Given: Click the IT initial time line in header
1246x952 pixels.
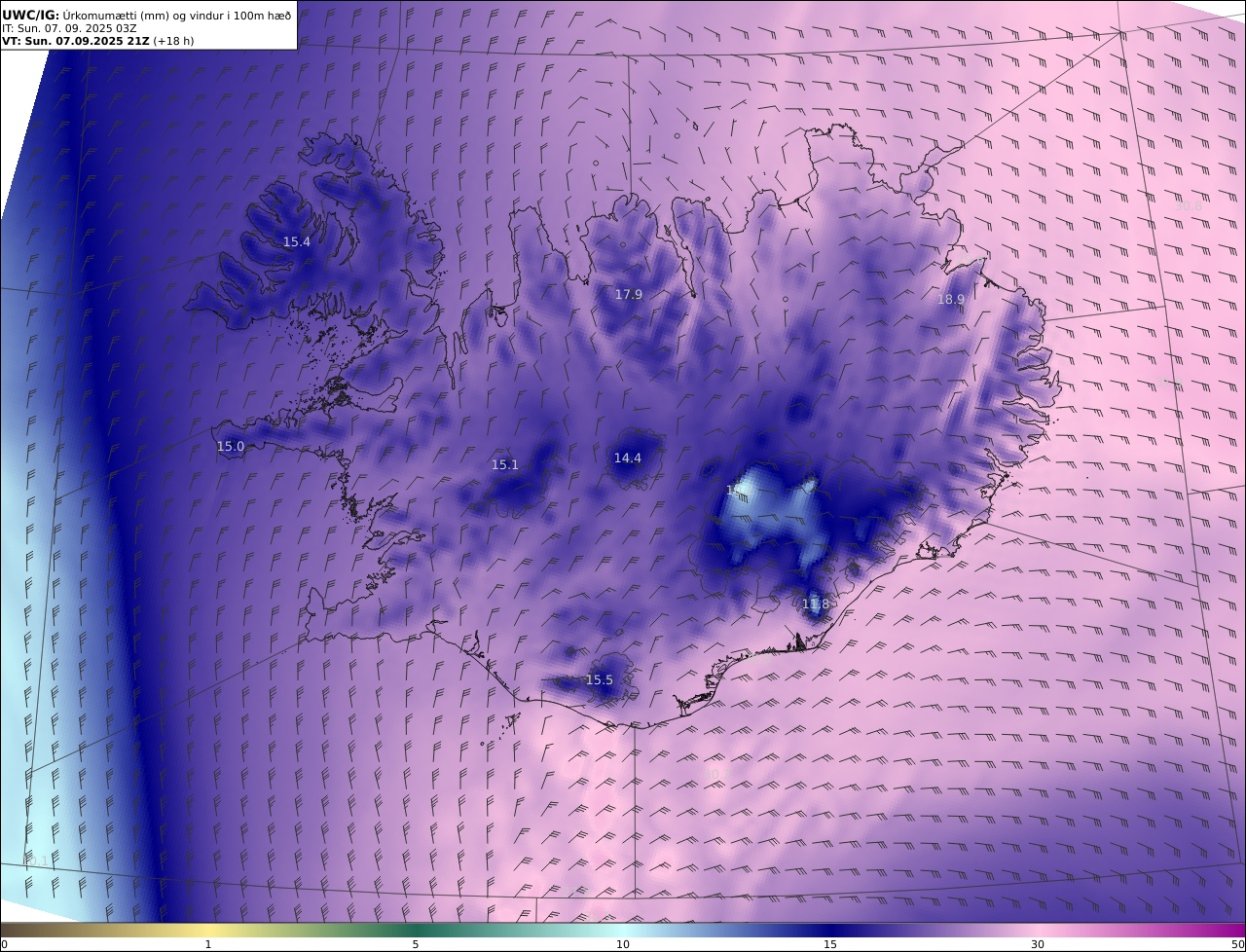Looking at the screenshot, I should tap(68, 28).
